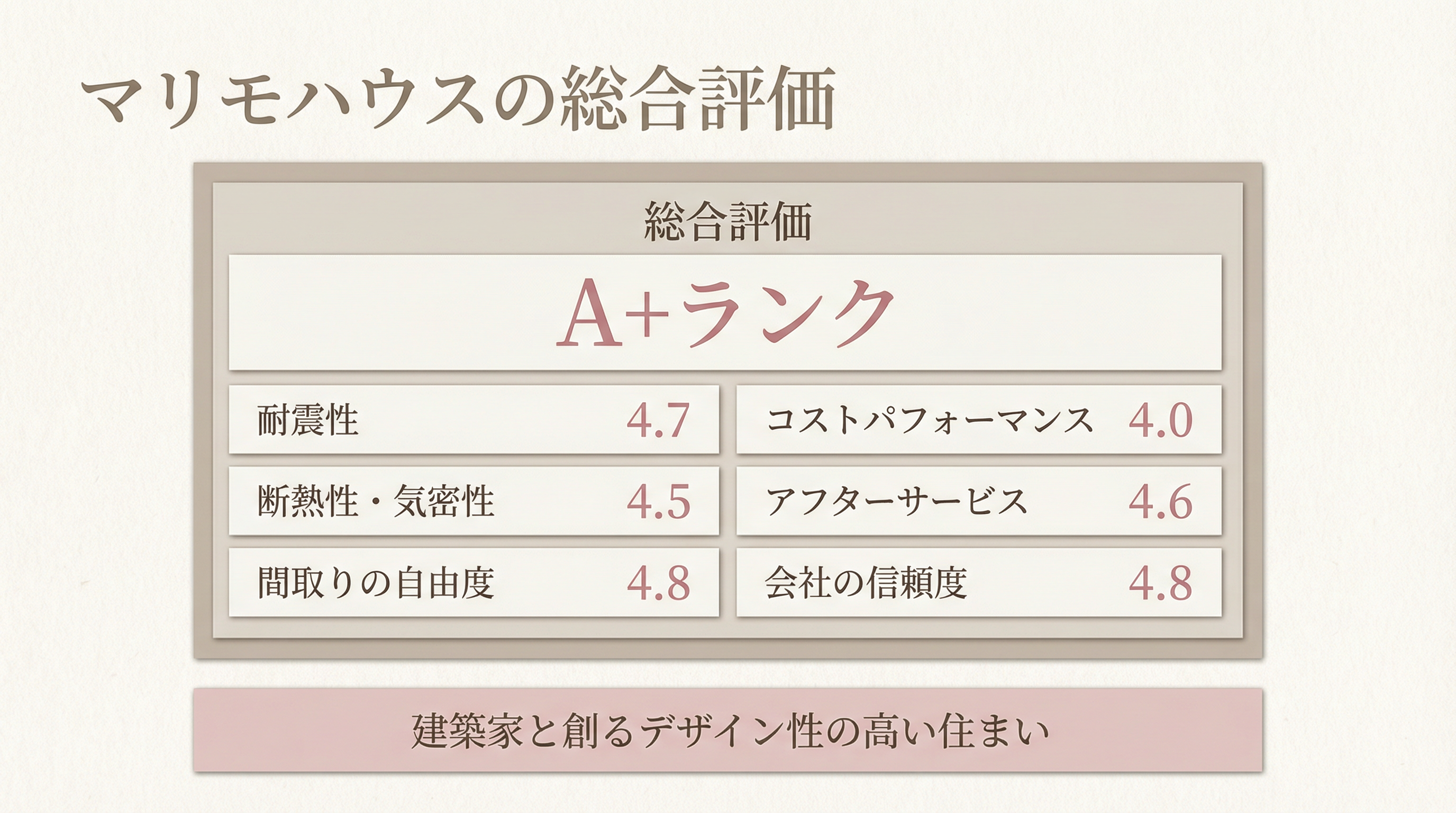
Task: Click the word マリモハウス in the slide title
Action: click(283, 98)
